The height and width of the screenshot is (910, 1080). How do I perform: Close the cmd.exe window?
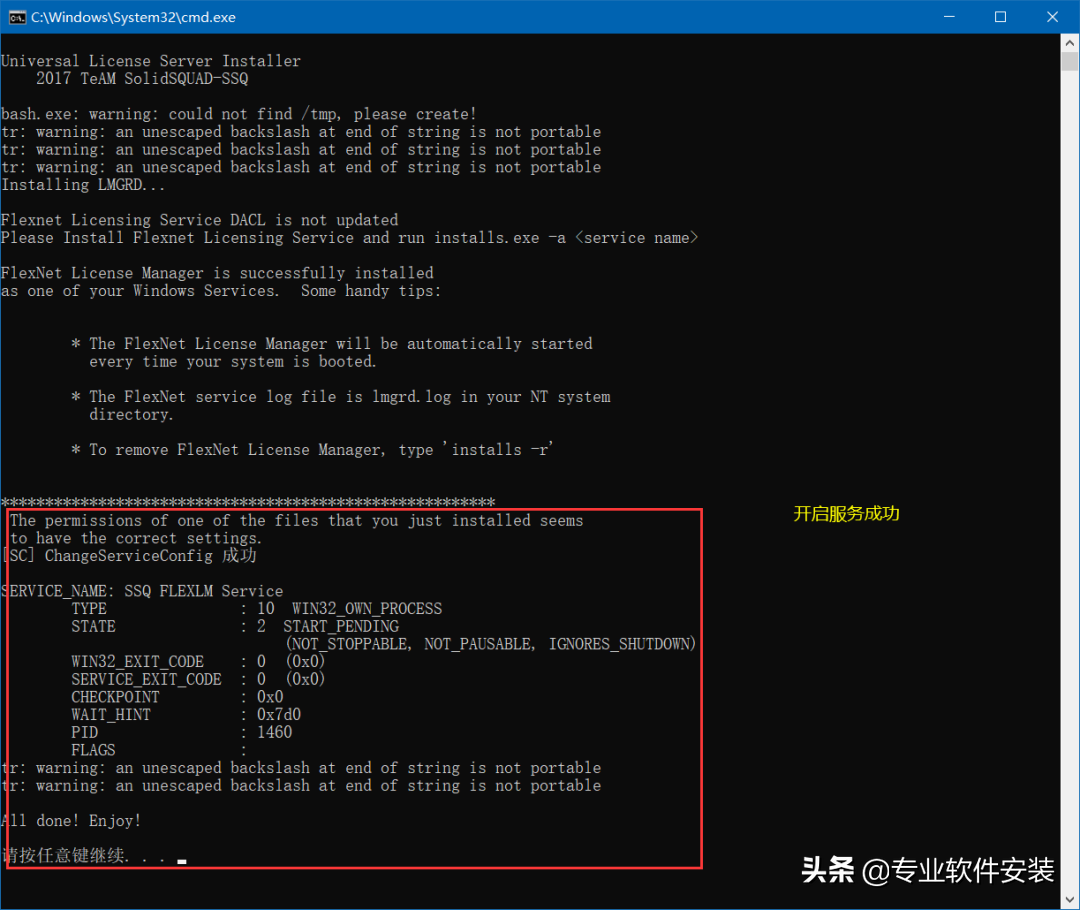(1052, 17)
